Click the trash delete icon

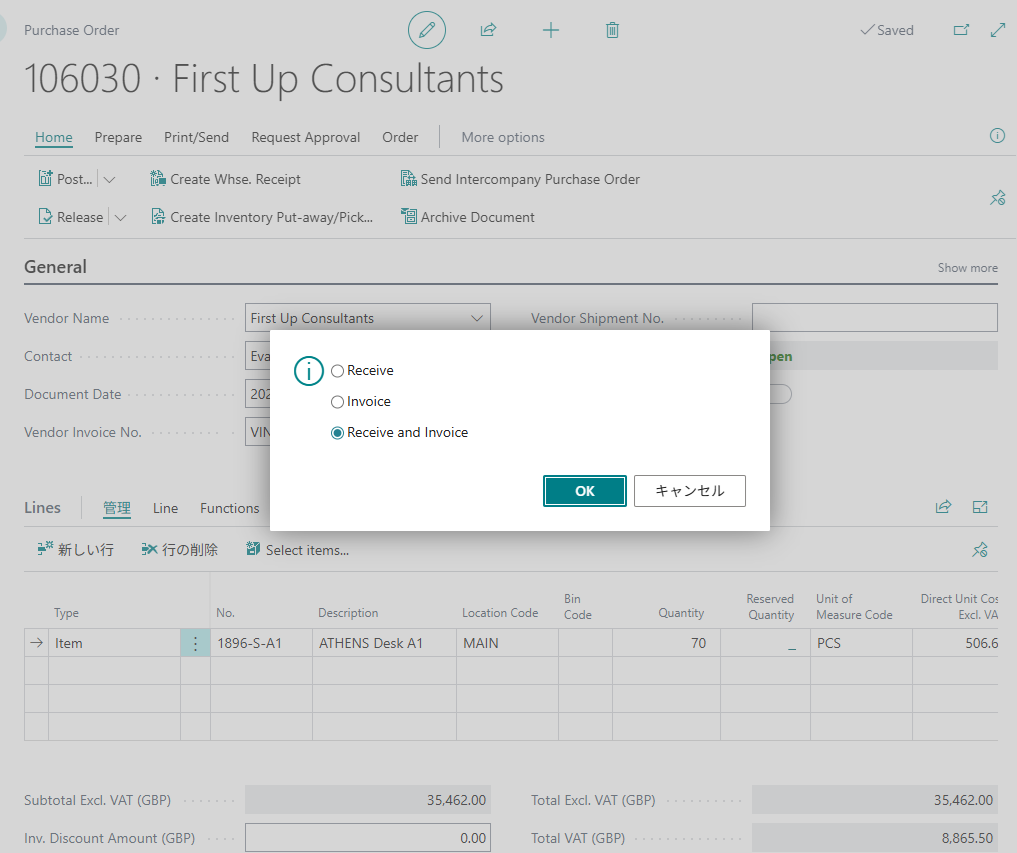tap(612, 30)
